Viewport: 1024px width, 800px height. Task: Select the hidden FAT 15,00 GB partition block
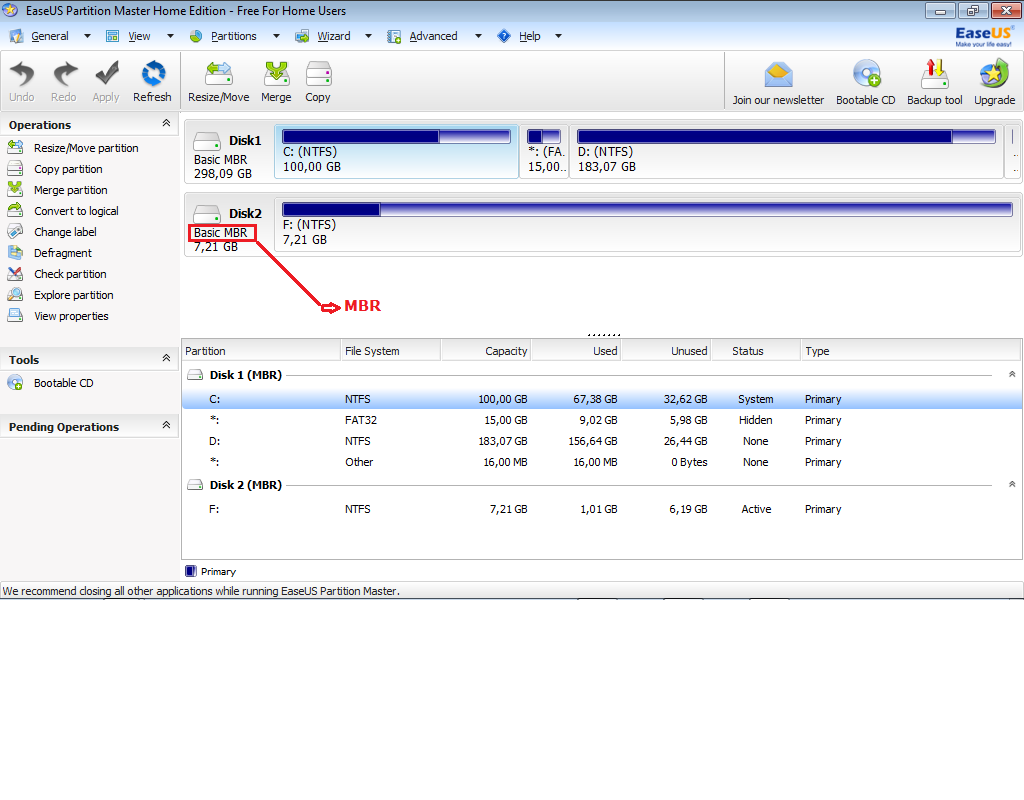point(544,152)
